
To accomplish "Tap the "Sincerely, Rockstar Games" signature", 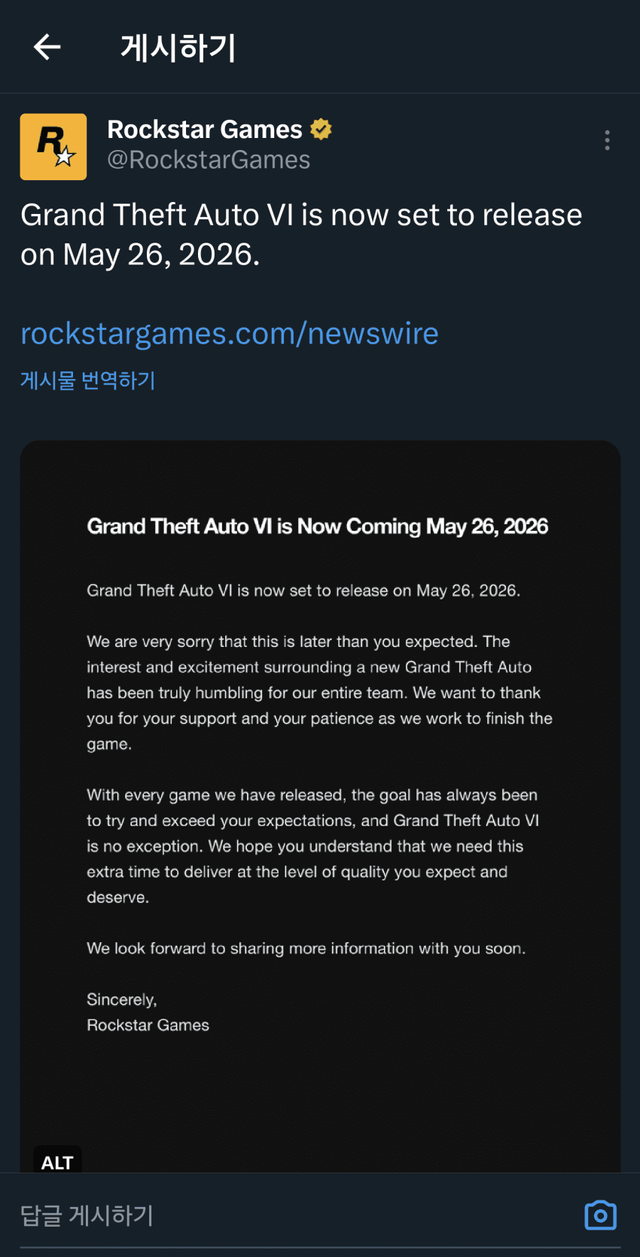I will click(148, 1011).
